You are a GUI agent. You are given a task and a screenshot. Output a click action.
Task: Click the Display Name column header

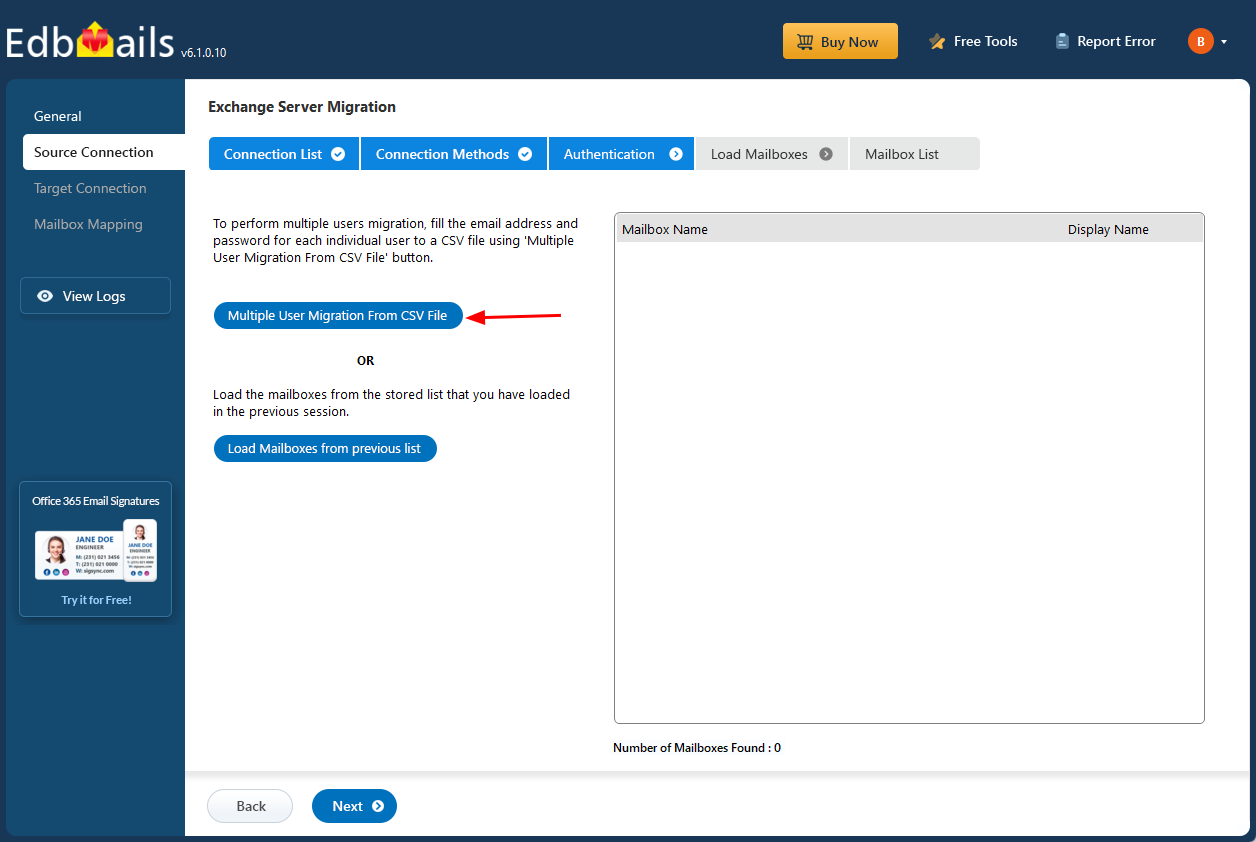tap(1108, 229)
